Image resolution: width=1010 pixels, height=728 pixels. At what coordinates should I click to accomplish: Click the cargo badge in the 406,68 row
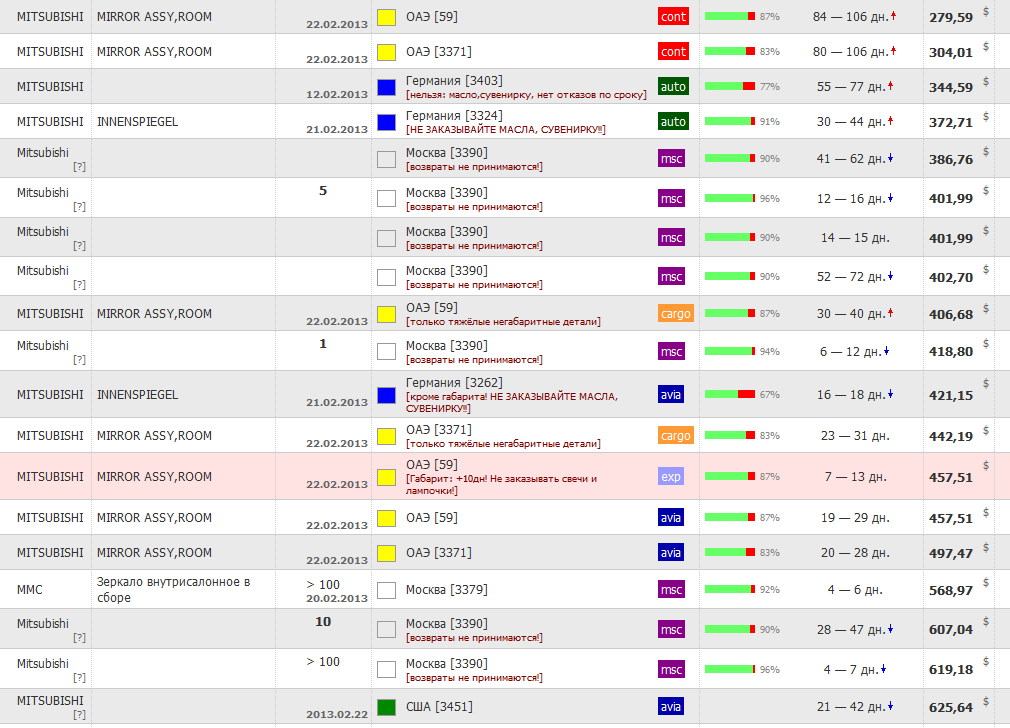point(676,314)
